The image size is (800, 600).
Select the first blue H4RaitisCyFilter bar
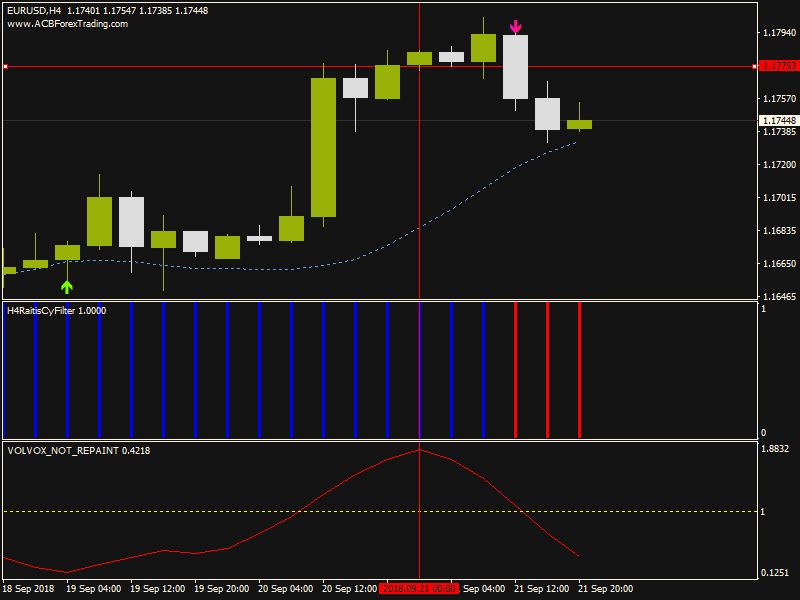pos(35,370)
